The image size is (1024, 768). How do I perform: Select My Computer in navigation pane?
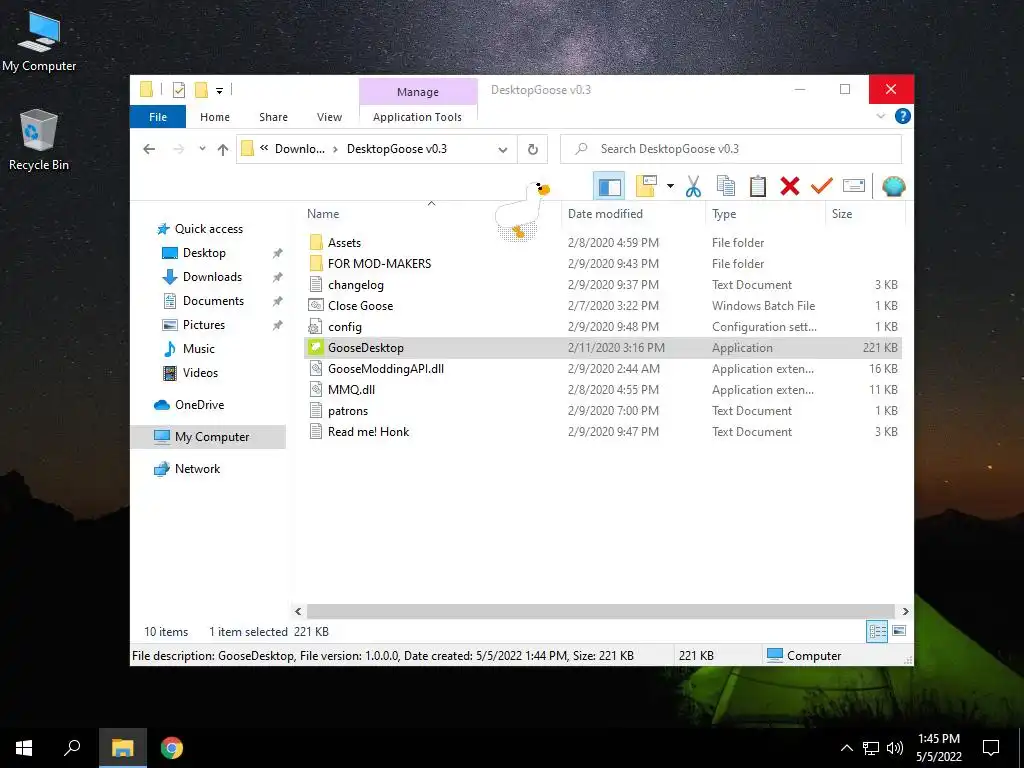[x=209, y=437]
